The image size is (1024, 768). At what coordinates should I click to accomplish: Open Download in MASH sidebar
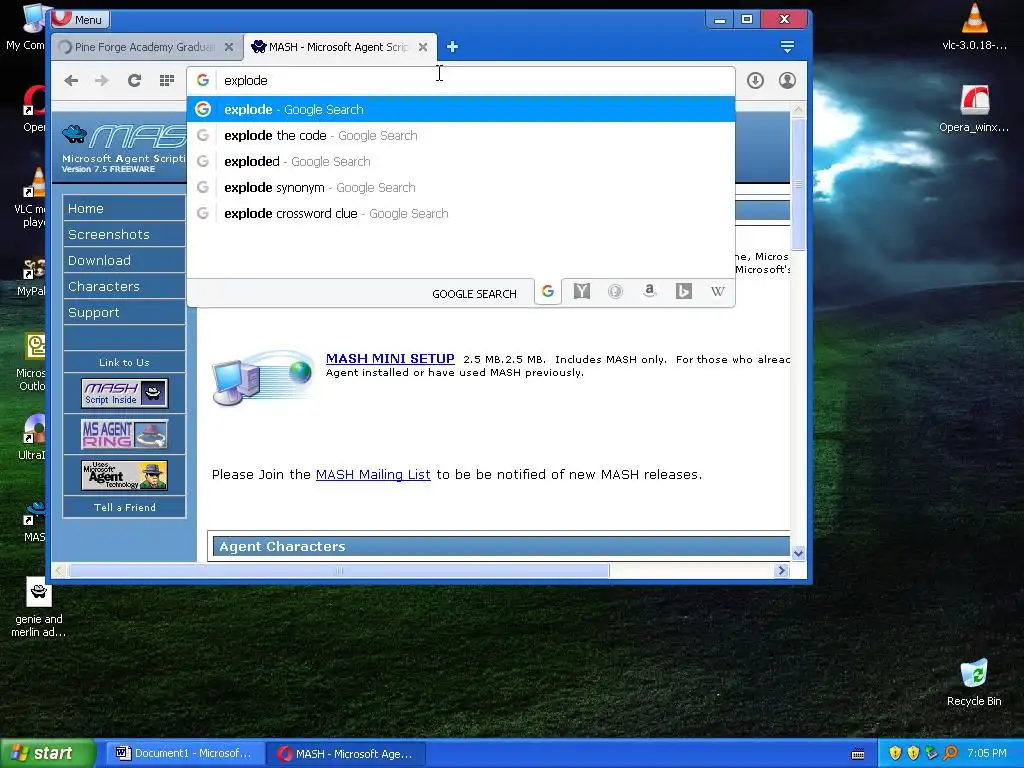[x=124, y=261]
